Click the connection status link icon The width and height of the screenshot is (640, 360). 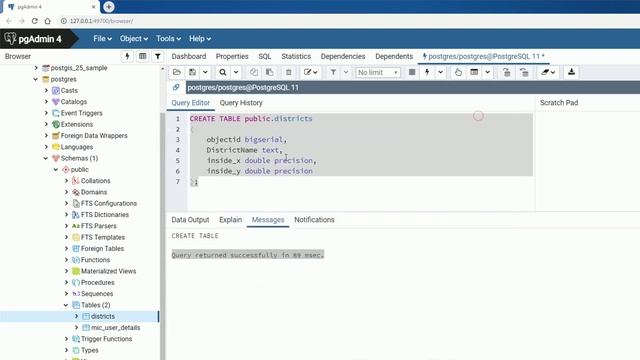coord(176,87)
